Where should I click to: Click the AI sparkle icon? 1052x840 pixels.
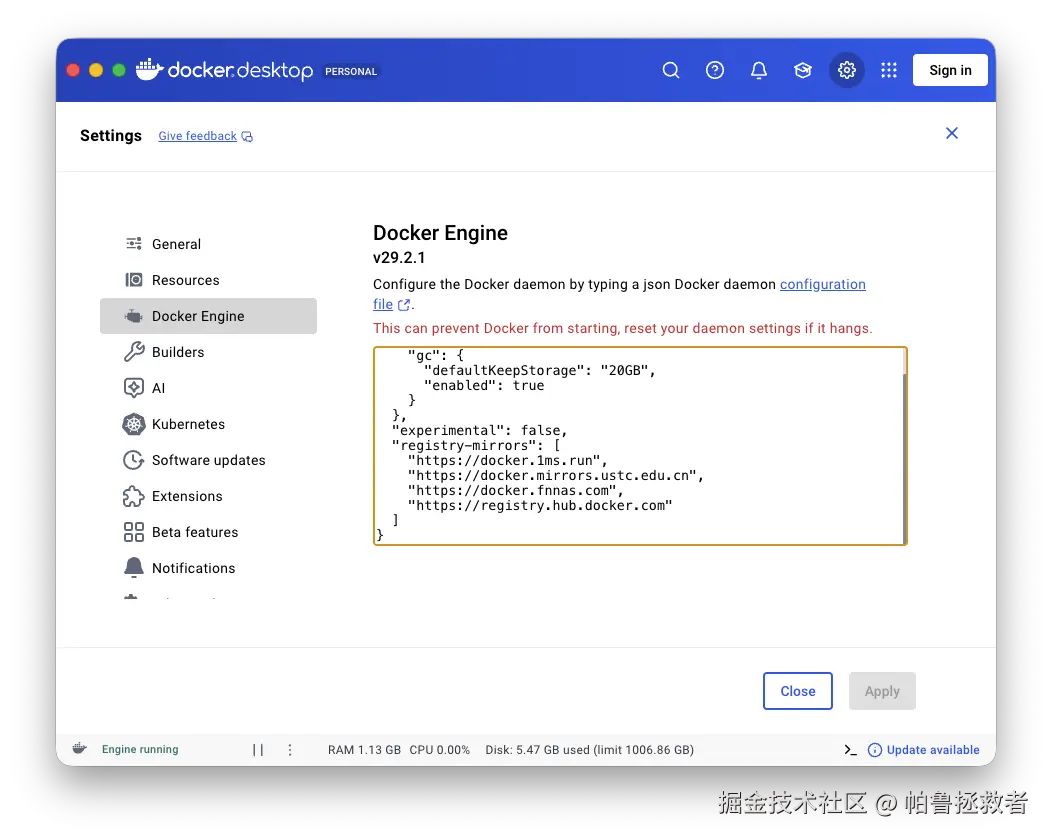coord(134,388)
